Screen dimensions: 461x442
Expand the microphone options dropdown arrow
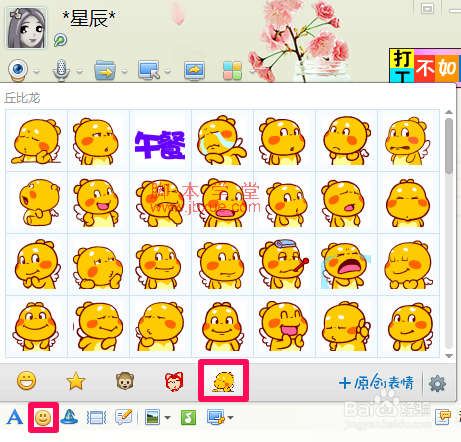tap(79, 71)
